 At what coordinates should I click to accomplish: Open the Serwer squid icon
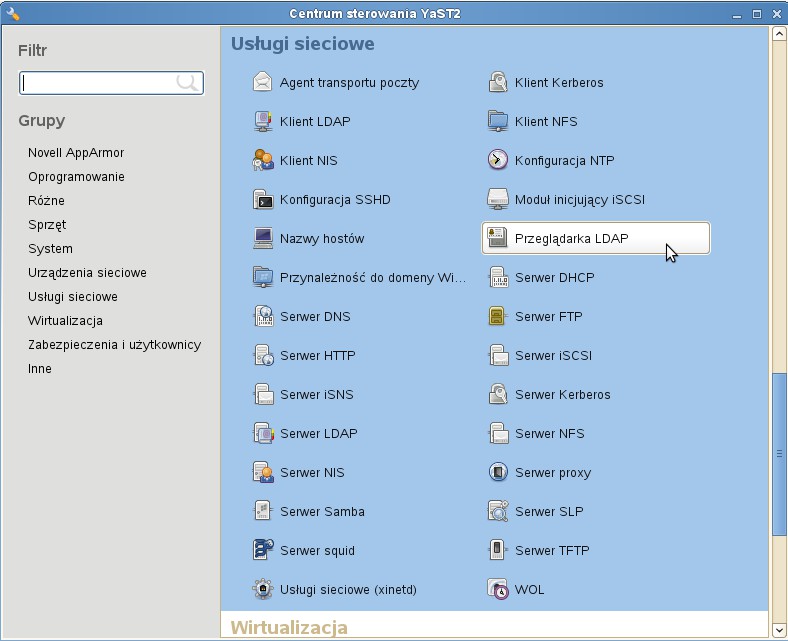tap(262, 551)
